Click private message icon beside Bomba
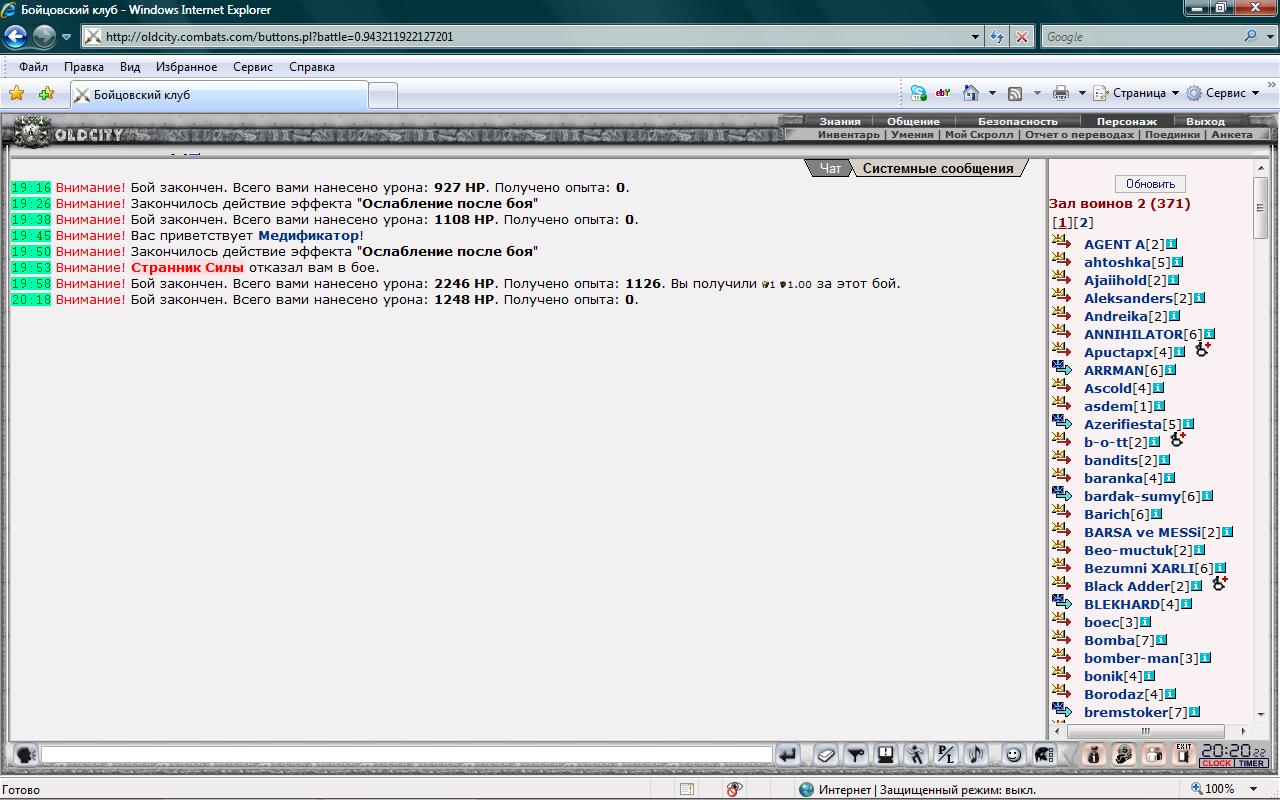 [x=1061, y=639]
